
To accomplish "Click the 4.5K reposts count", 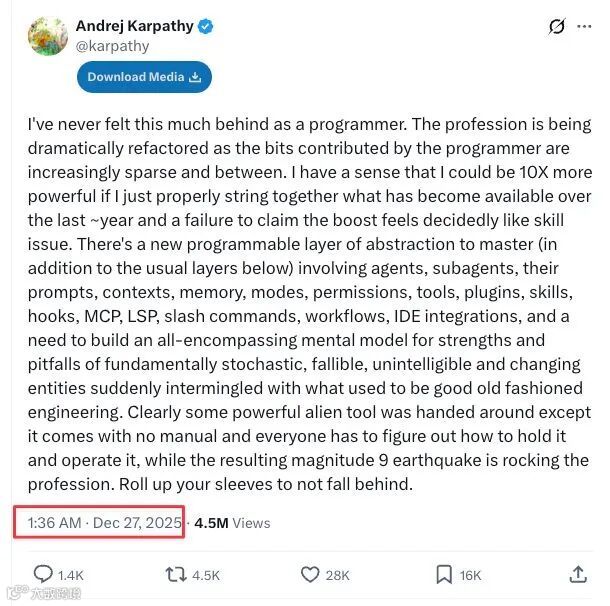I will (x=206, y=575).
